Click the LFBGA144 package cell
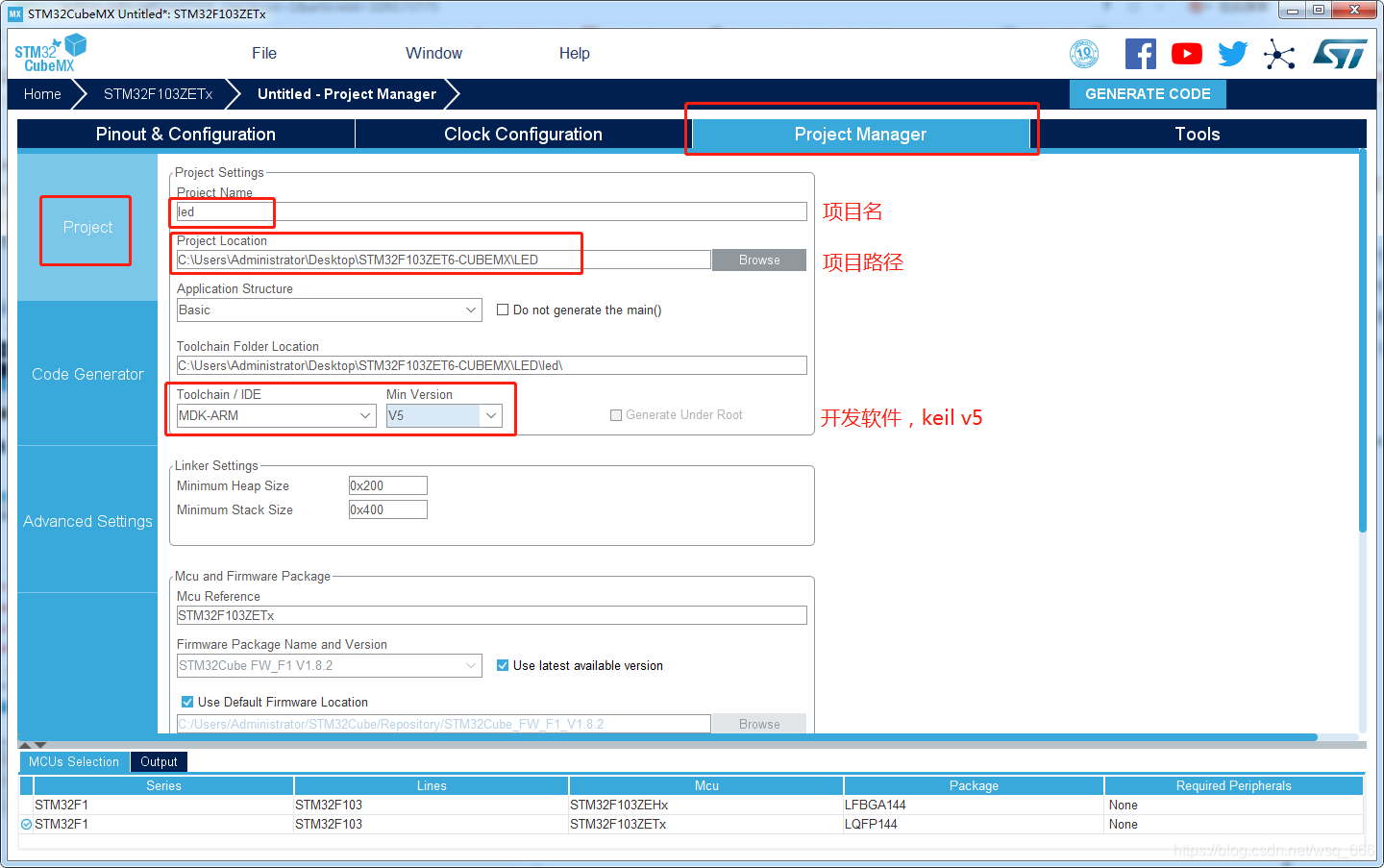The width and height of the screenshot is (1384, 868). coord(974,805)
